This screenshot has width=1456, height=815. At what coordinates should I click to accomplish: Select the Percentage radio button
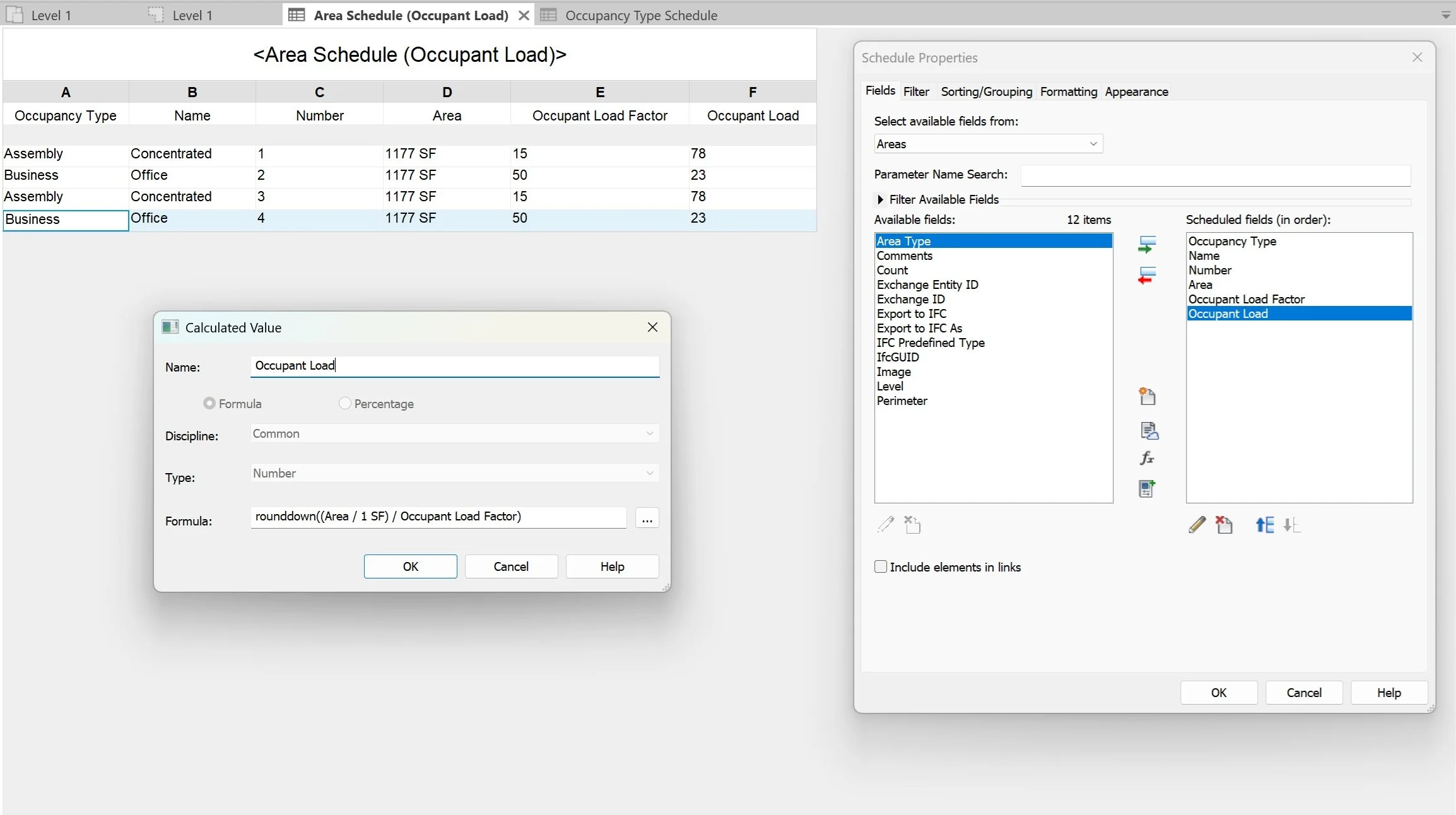344,403
